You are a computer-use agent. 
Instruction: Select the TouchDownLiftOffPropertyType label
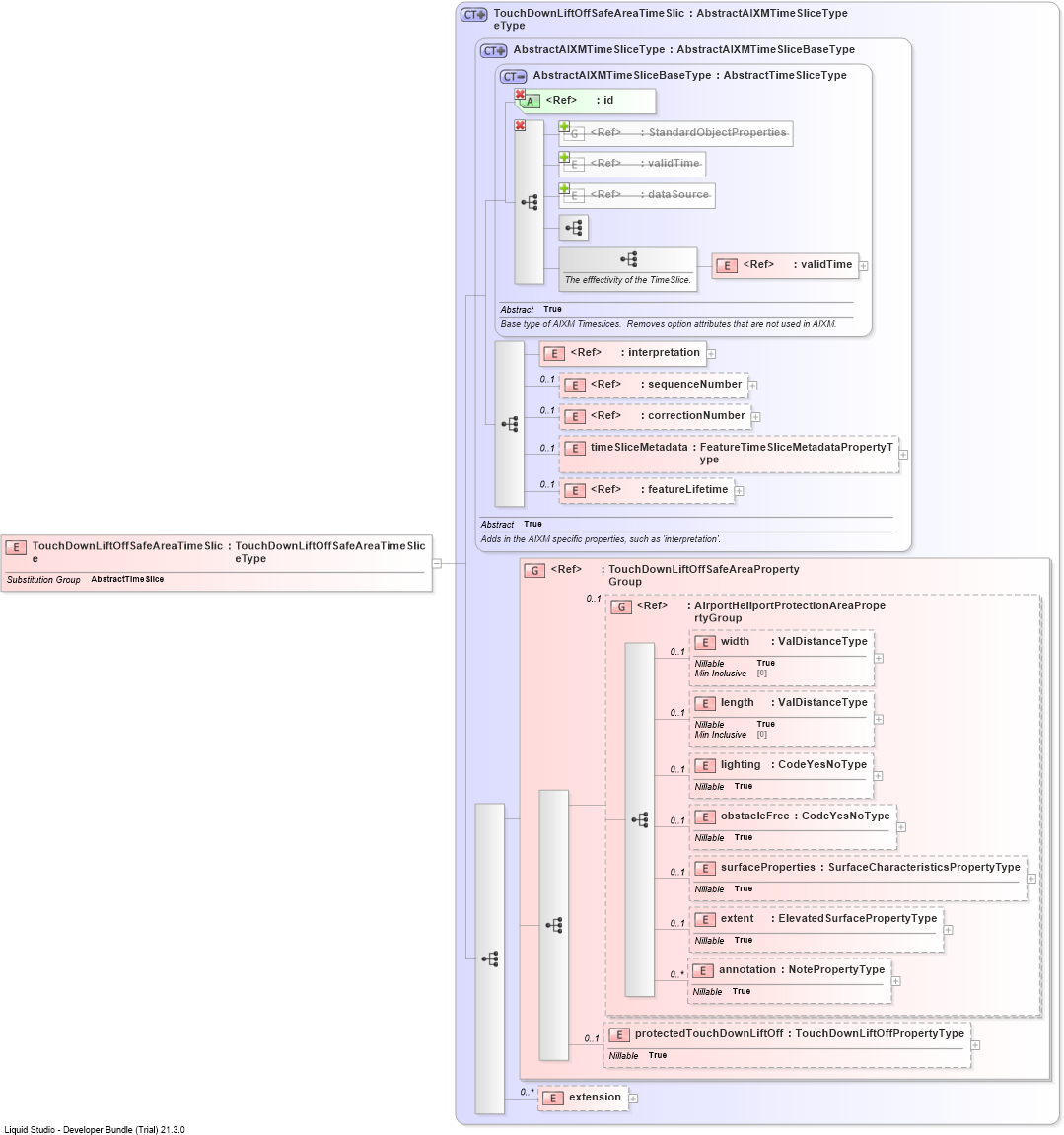[x=880, y=1033]
